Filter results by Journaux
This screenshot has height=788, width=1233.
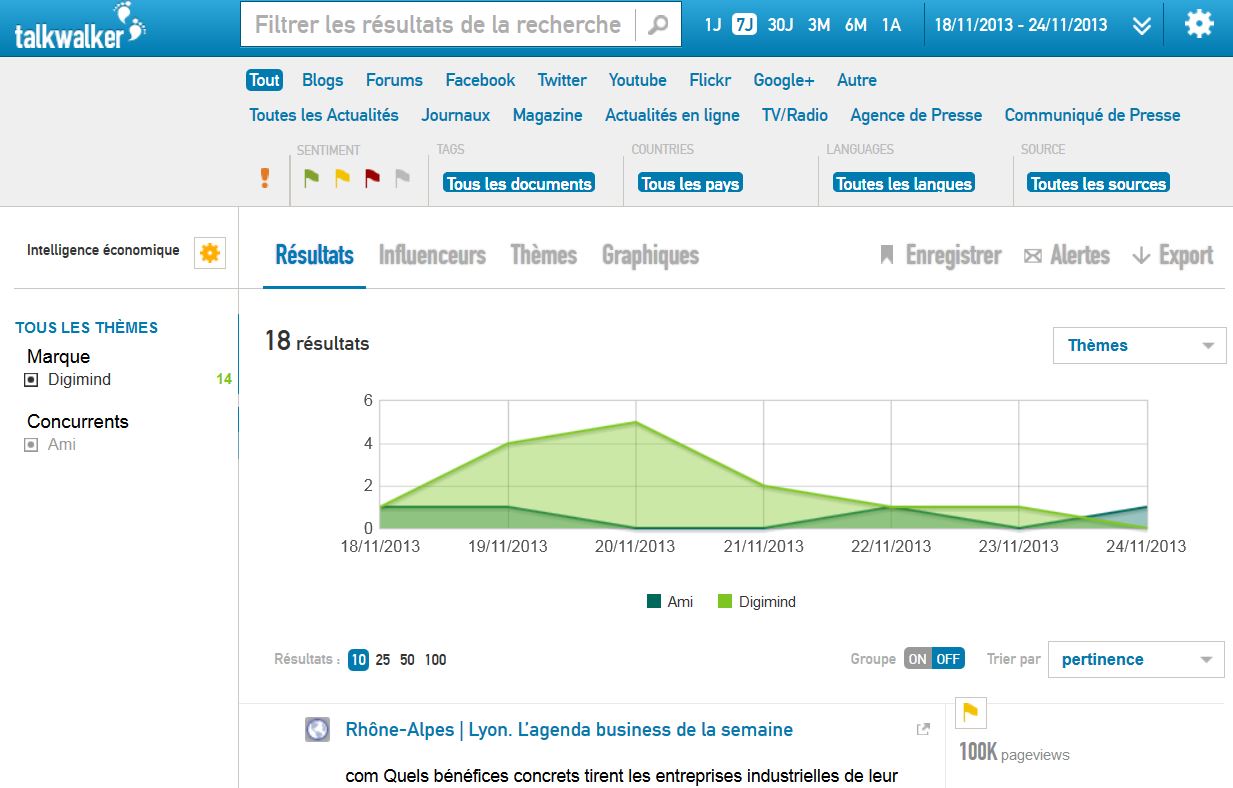(x=456, y=115)
